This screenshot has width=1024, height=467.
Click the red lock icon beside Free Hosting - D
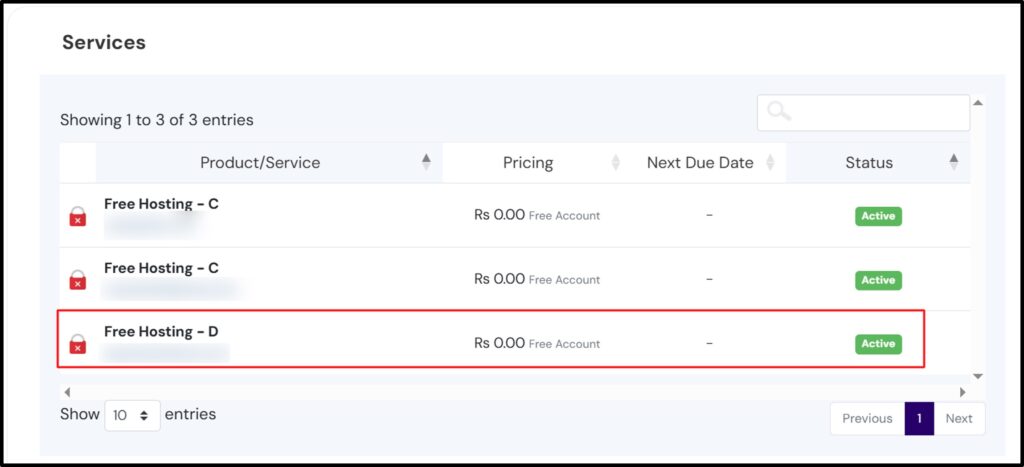pyautogui.click(x=78, y=344)
